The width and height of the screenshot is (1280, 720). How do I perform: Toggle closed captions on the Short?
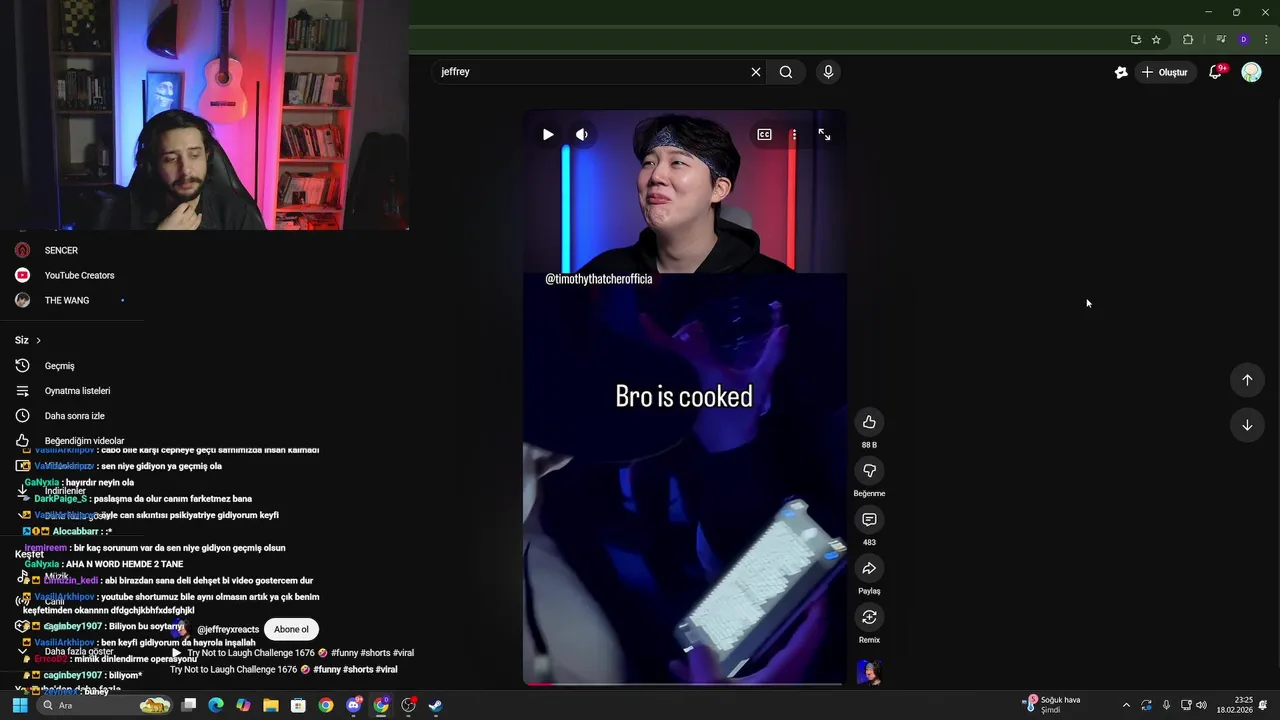click(764, 134)
